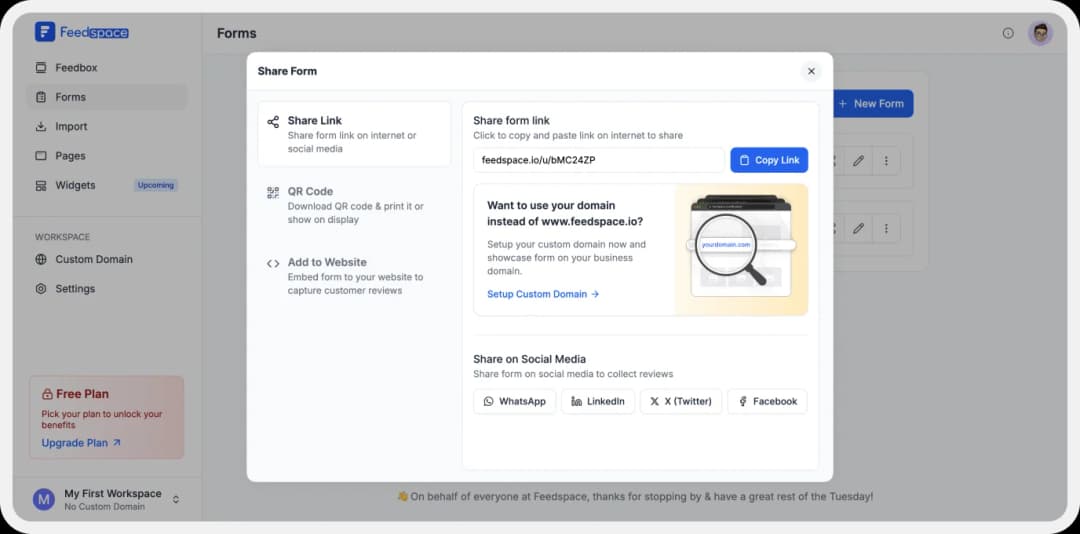Click the form link input field
This screenshot has width=1080, height=534.
point(599,160)
